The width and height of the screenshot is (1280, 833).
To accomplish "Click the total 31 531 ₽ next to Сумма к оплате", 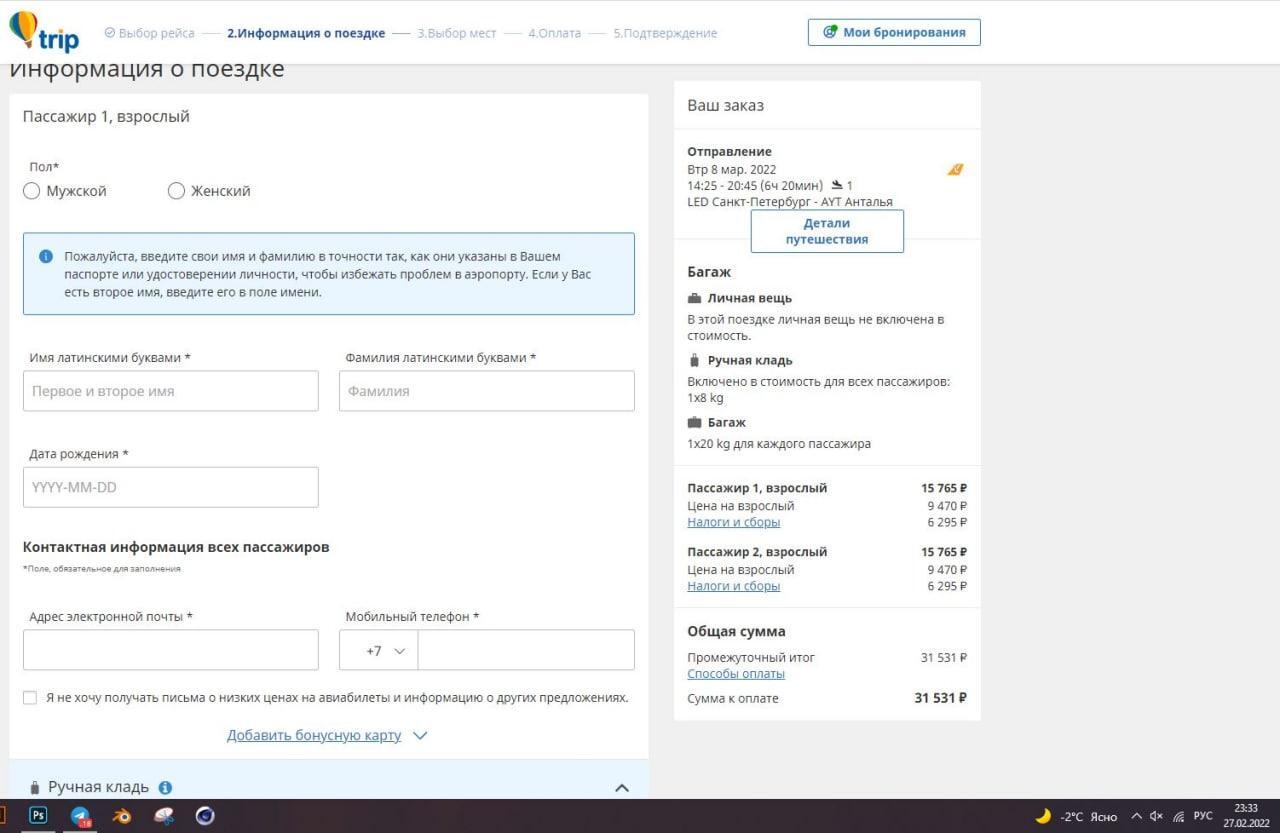I will (941, 698).
